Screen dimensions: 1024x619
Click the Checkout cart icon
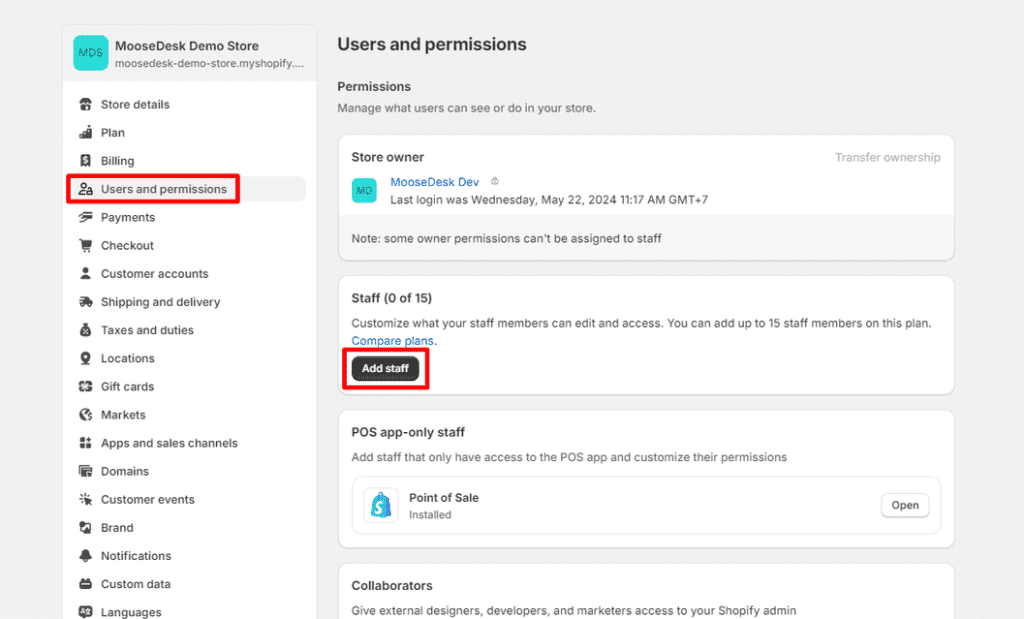pos(86,246)
